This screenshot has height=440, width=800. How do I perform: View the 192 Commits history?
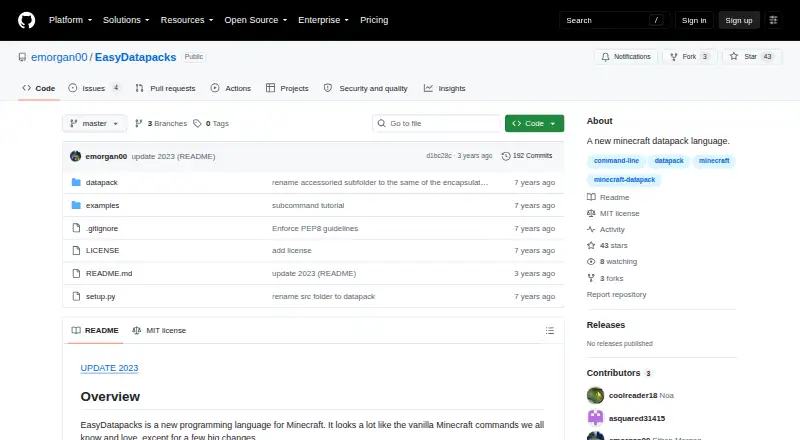tap(527, 156)
